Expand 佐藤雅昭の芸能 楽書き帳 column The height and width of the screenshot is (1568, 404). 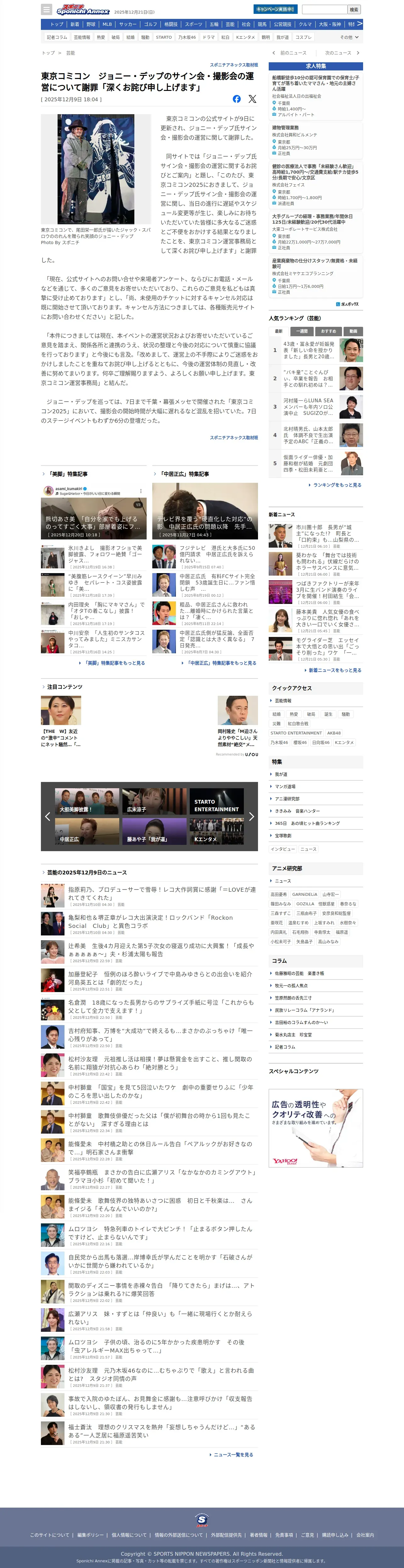click(x=316, y=973)
